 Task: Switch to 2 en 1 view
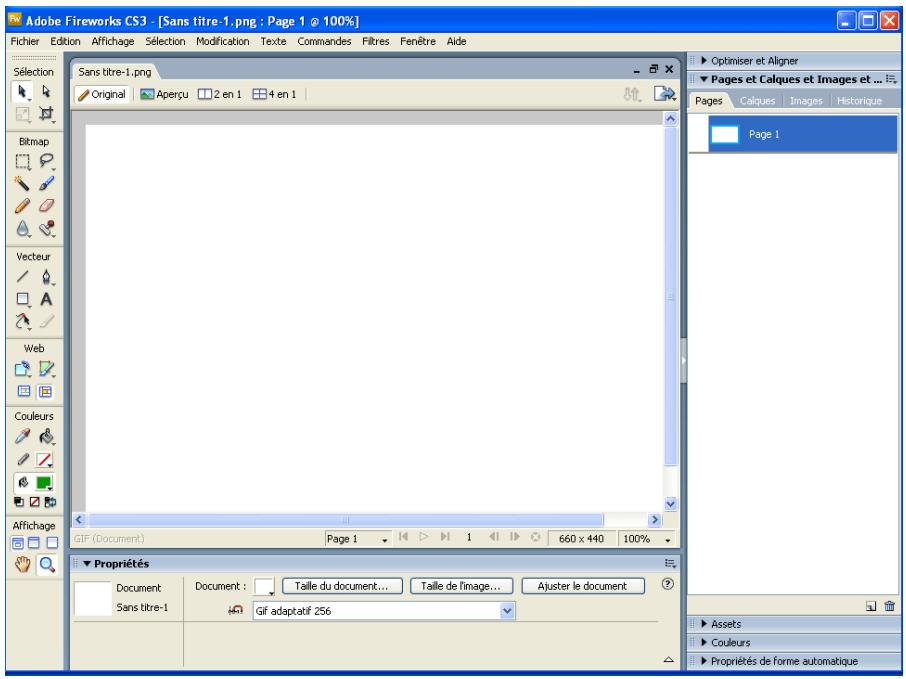coord(220,94)
